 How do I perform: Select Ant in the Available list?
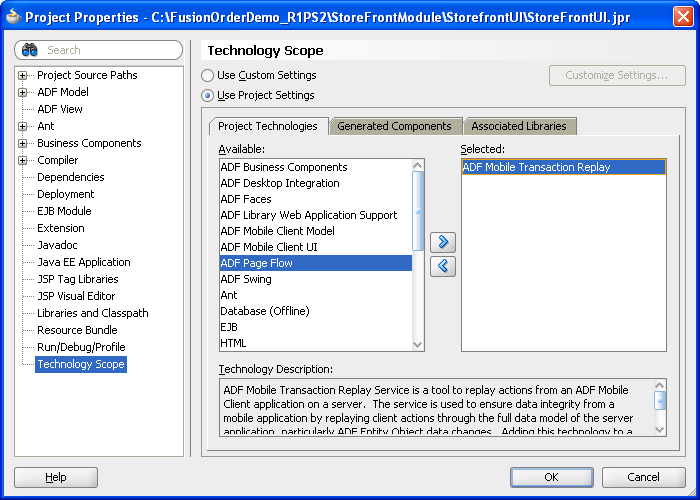pos(316,296)
